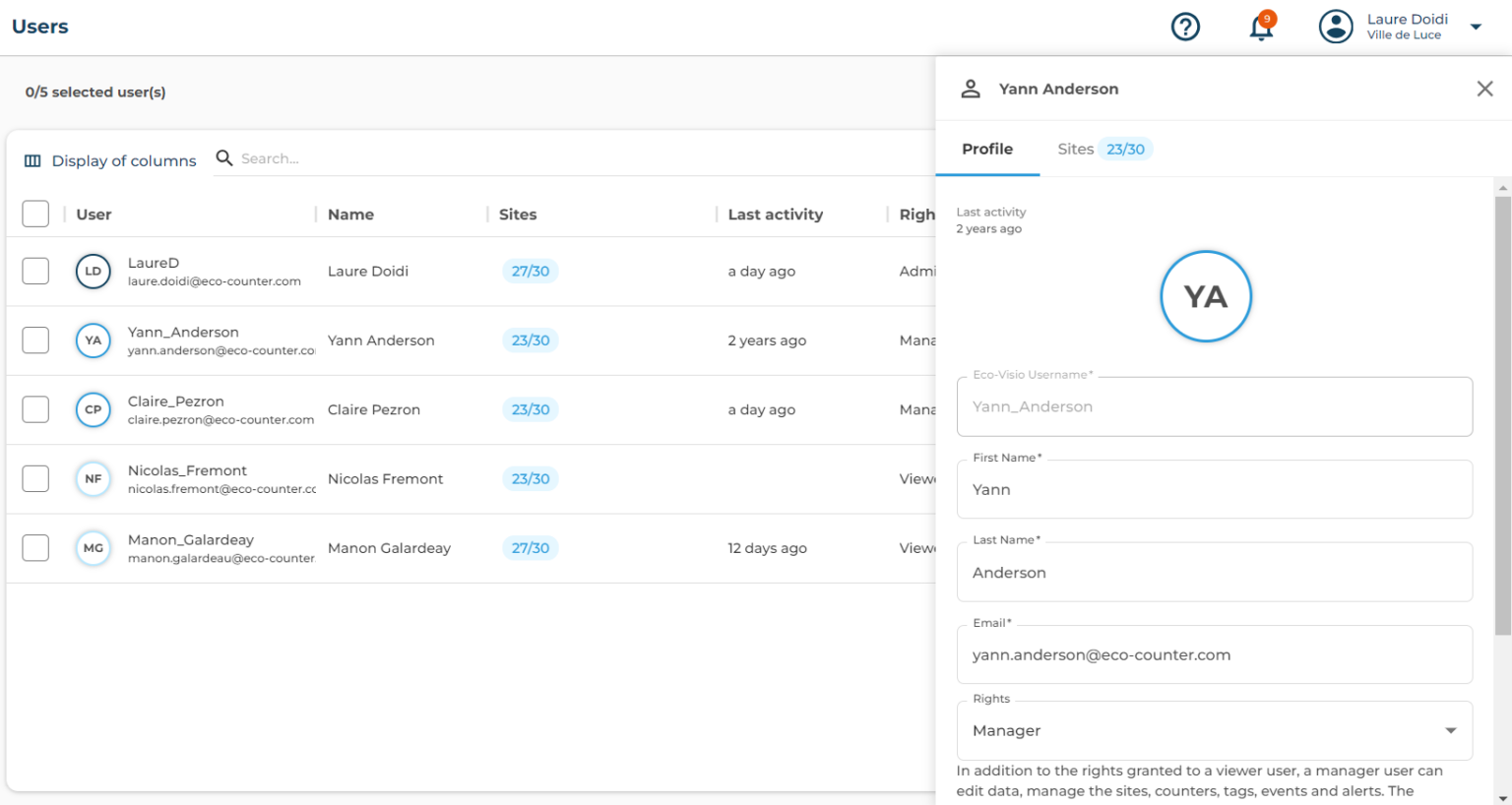Click Nicolas Fremont's 23/30 sites link
The height and width of the screenshot is (805, 1512).
click(530, 478)
